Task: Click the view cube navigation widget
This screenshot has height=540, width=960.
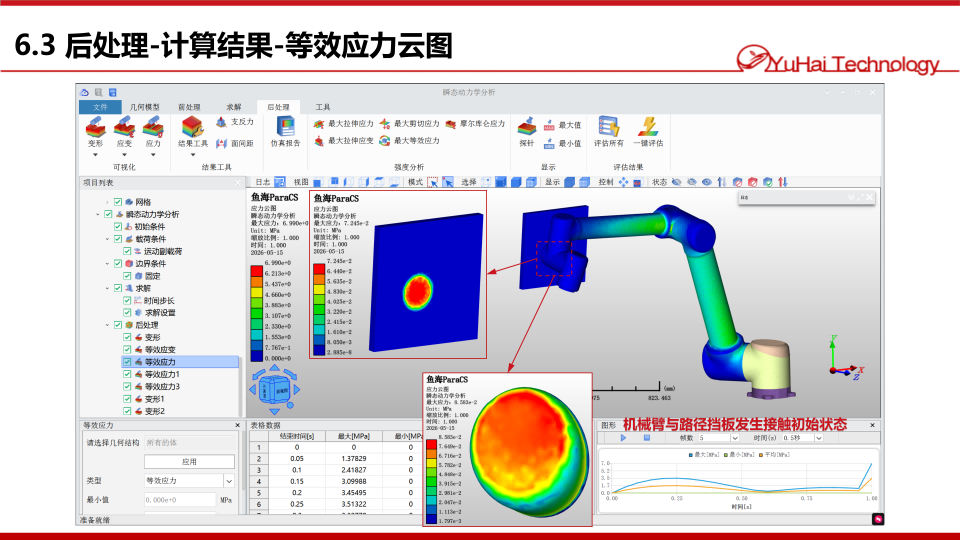Action: pos(274,389)
